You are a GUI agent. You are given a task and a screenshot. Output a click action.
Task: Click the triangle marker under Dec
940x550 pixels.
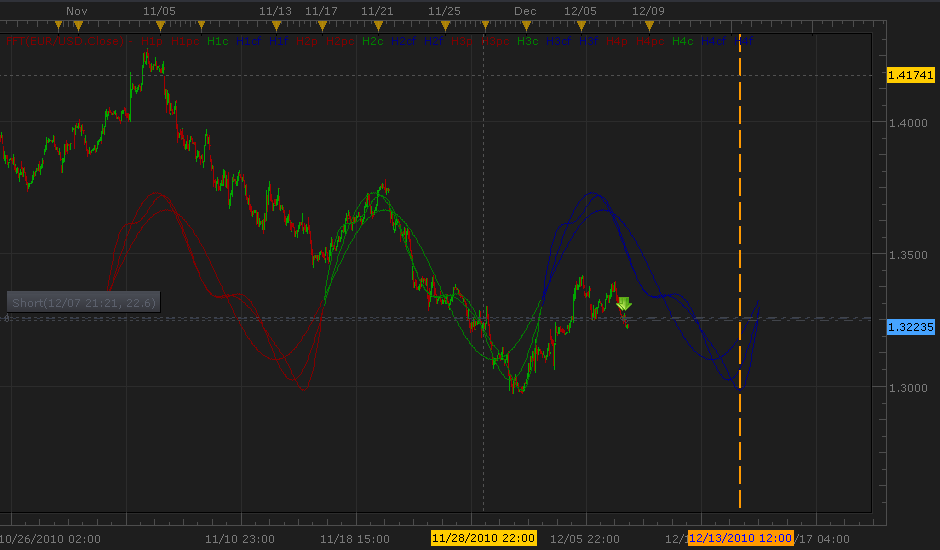pyautogui.click(x=526, y=25)
